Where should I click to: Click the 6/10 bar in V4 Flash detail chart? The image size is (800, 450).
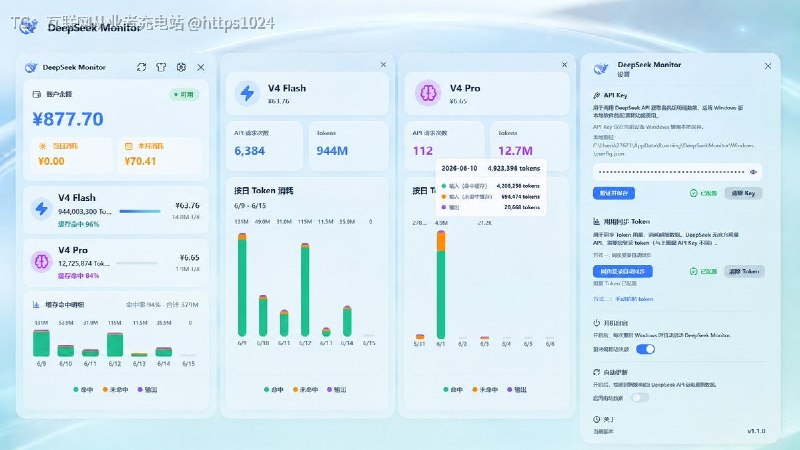tap(263, 315)
